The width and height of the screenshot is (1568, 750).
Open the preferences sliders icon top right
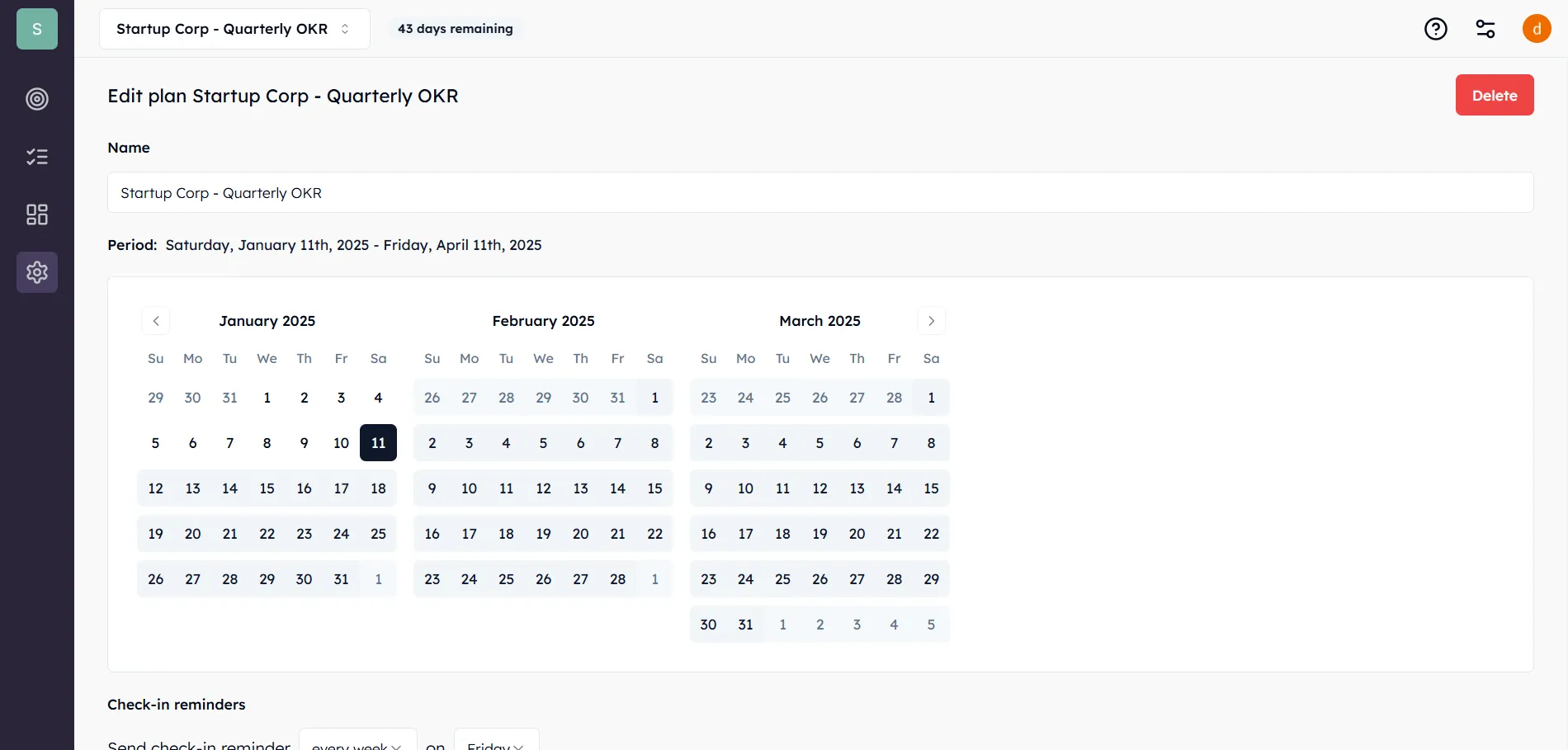click(1485, 29)
